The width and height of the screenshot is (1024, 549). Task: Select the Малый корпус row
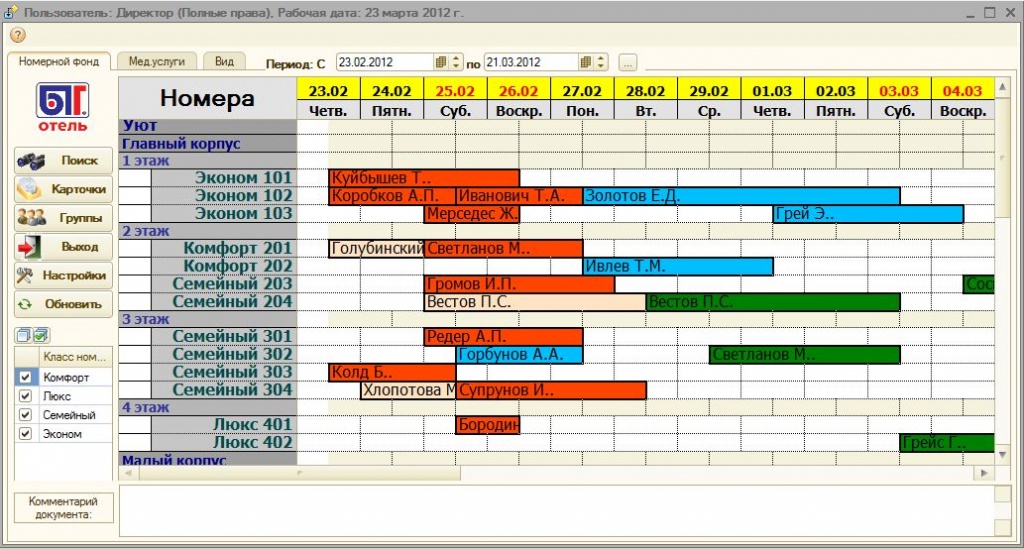click(208, 460)
